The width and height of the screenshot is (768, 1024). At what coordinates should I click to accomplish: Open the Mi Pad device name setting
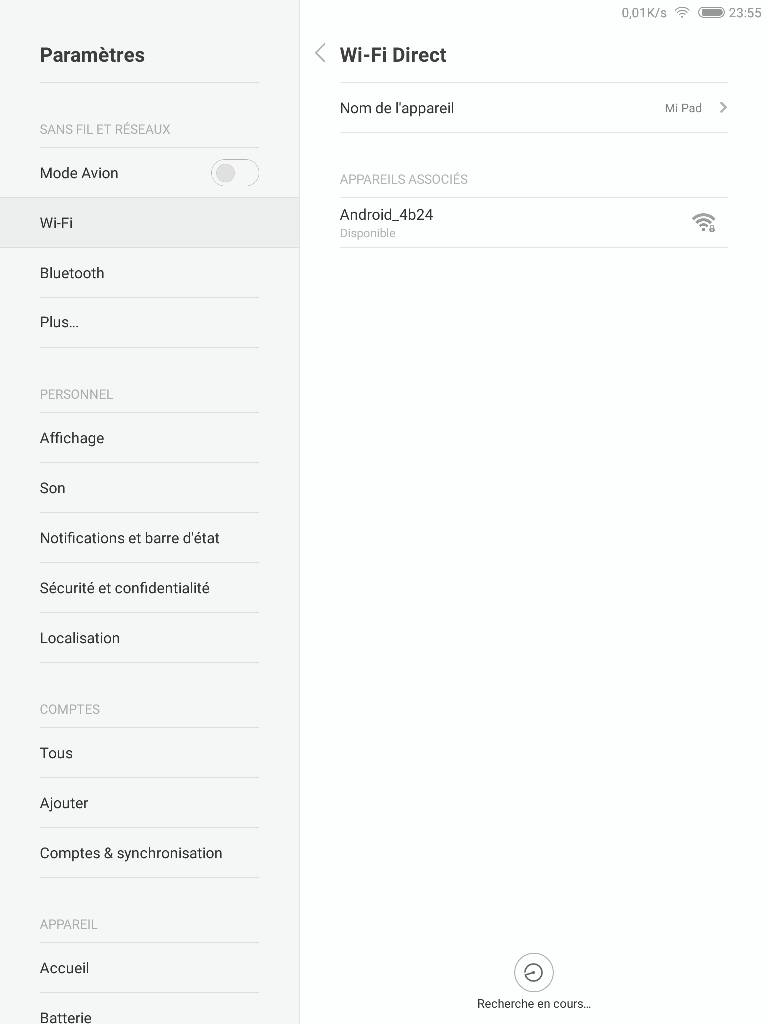[534, 108]
